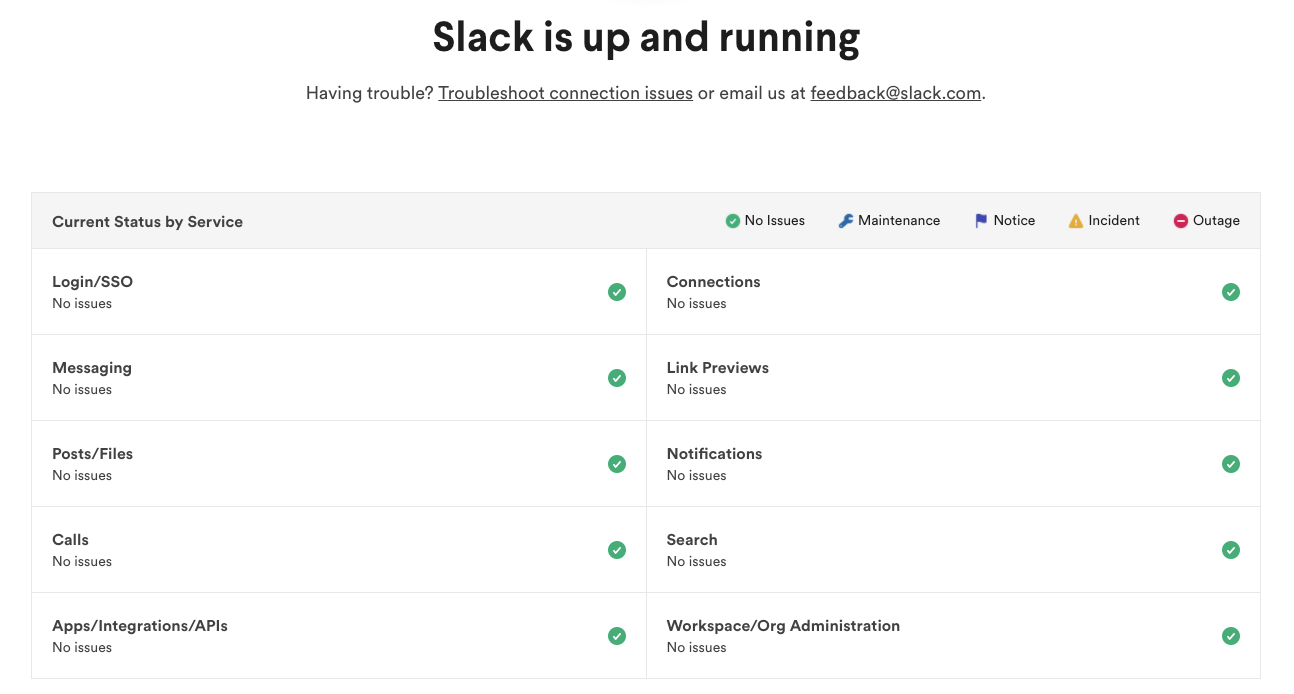Click the red Outage icon in legend
1294x694 pixels.
point(1181,221)
